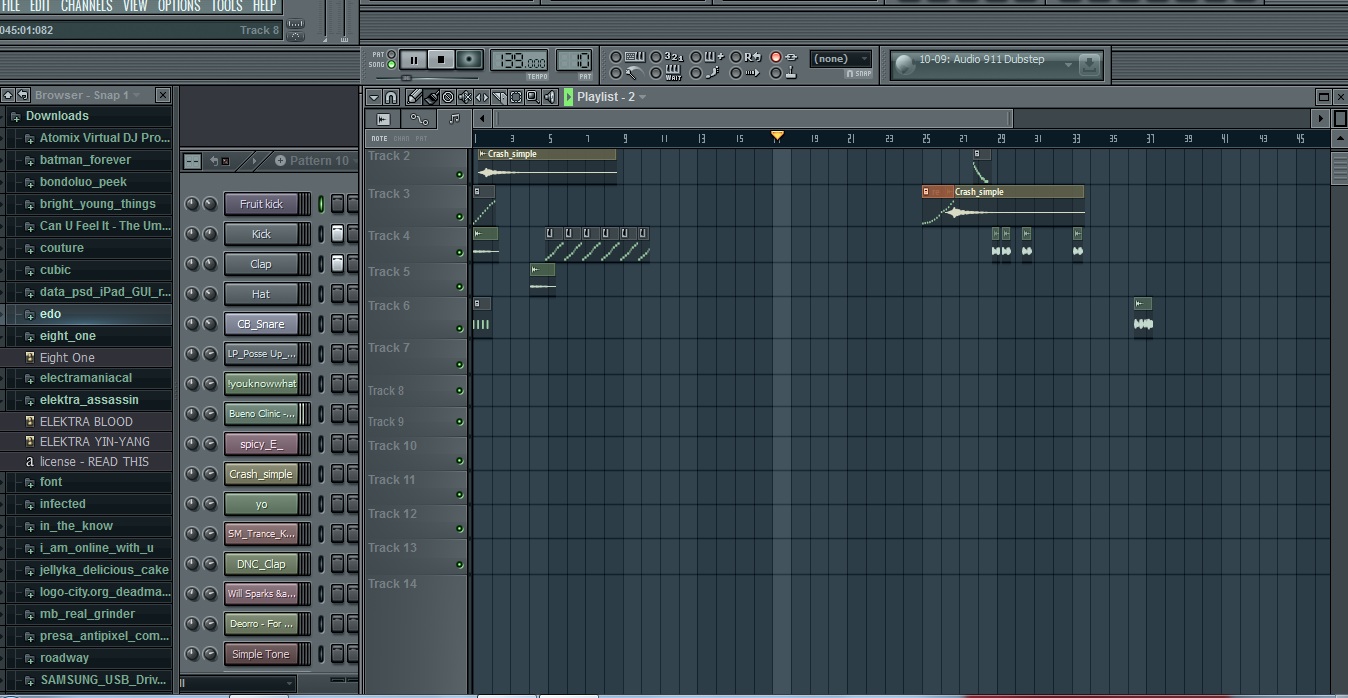1348x698 pixels.
Task: Click the tempo display showing 139.000
Action: tap(519, 60)
